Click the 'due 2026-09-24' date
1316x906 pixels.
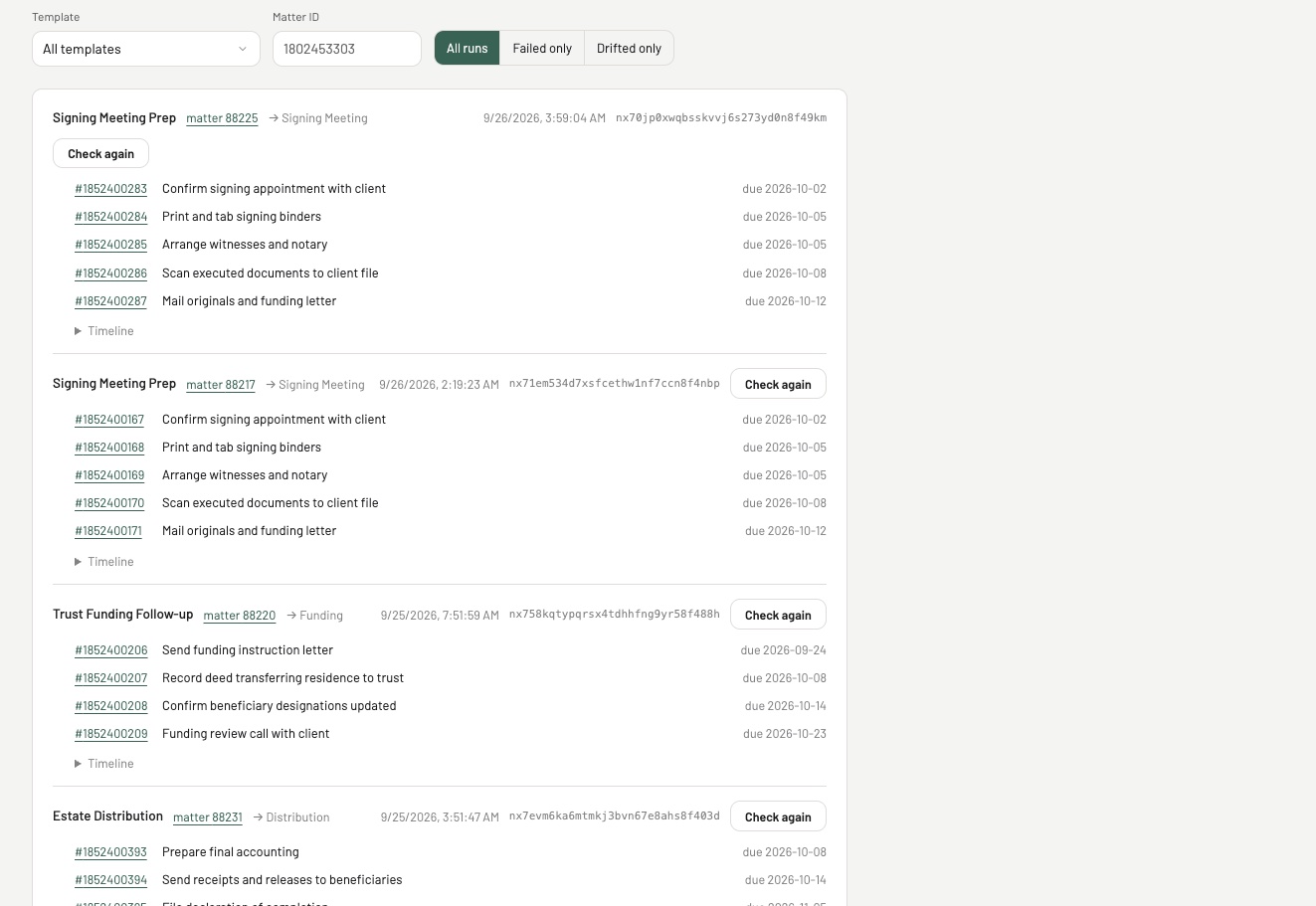click(784, 650)
